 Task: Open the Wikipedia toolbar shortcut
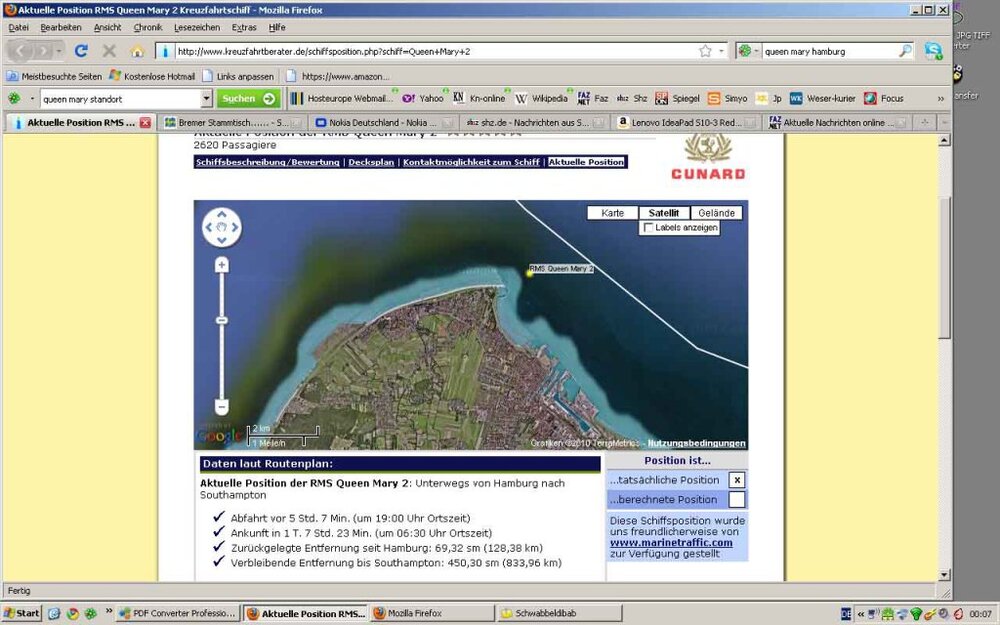tap(541, 98)
